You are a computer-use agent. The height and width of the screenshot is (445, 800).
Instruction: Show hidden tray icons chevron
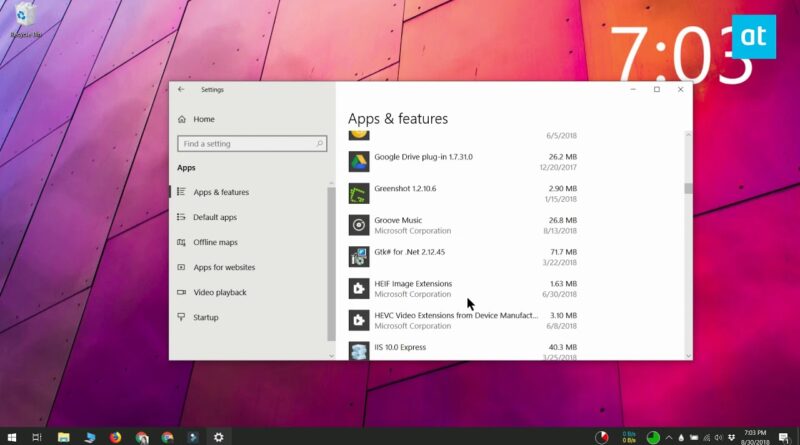tap(669, 438)
